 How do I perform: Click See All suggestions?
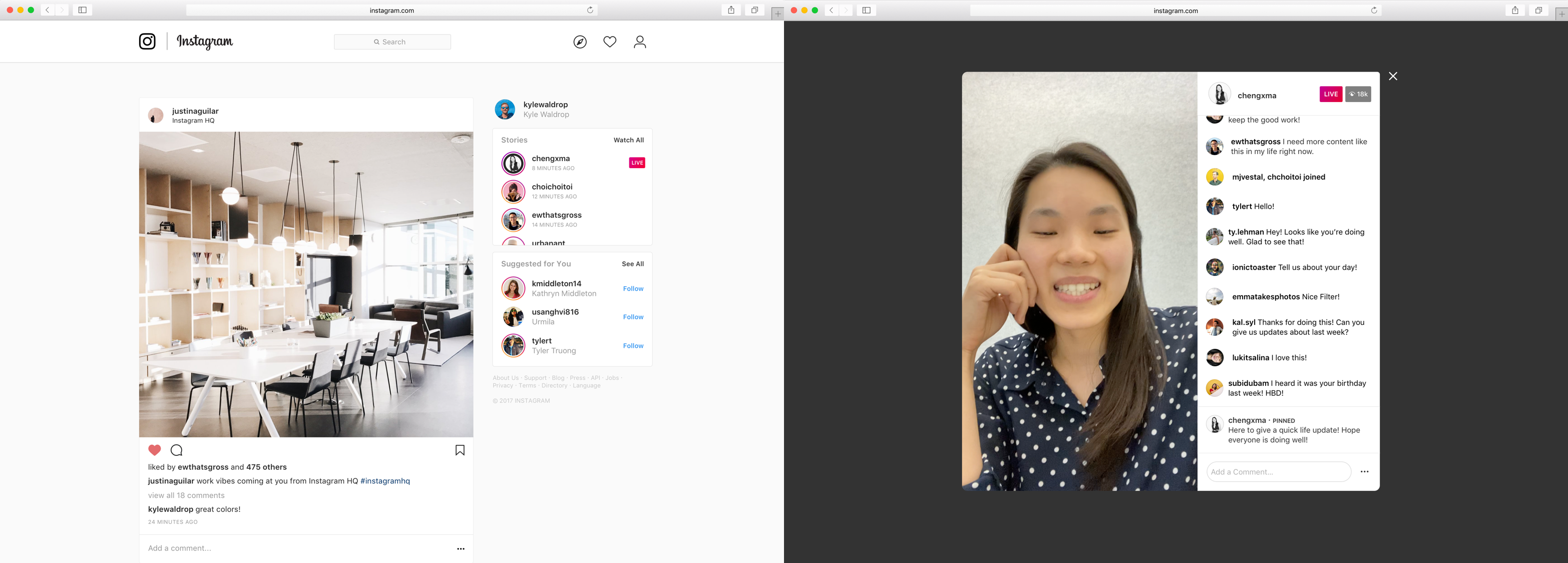point(632,264)
